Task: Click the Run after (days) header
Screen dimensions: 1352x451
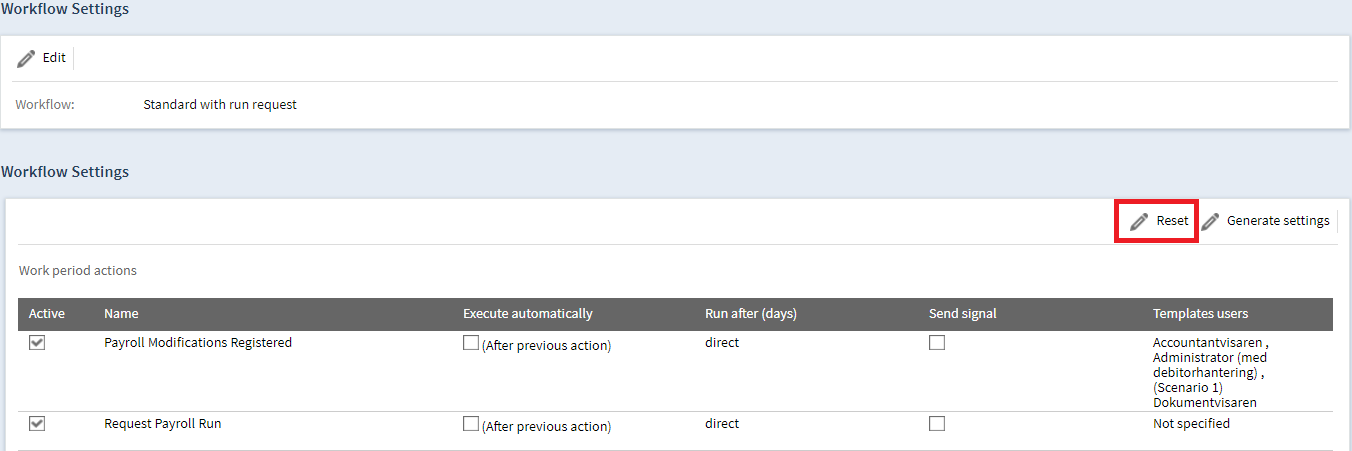Action: (x=751, y=314)
